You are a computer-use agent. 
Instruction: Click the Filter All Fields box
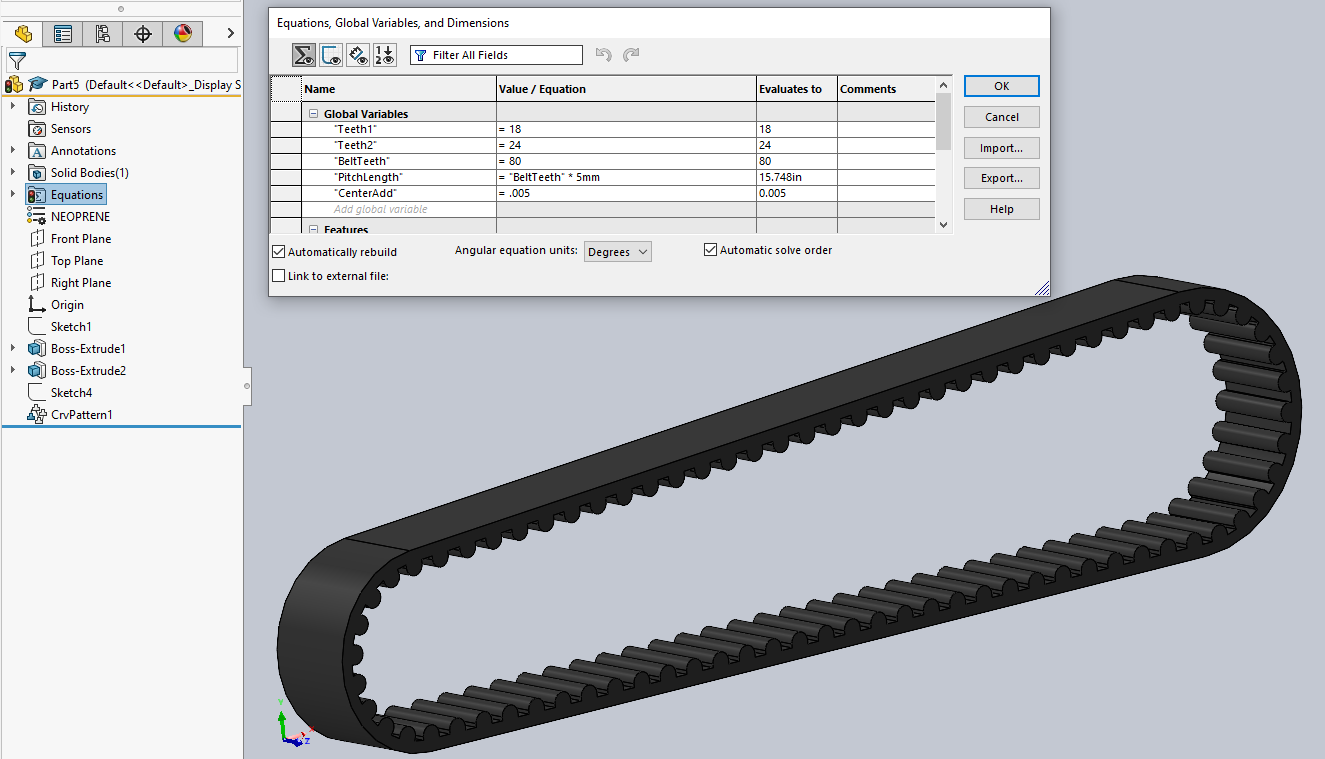496,55
